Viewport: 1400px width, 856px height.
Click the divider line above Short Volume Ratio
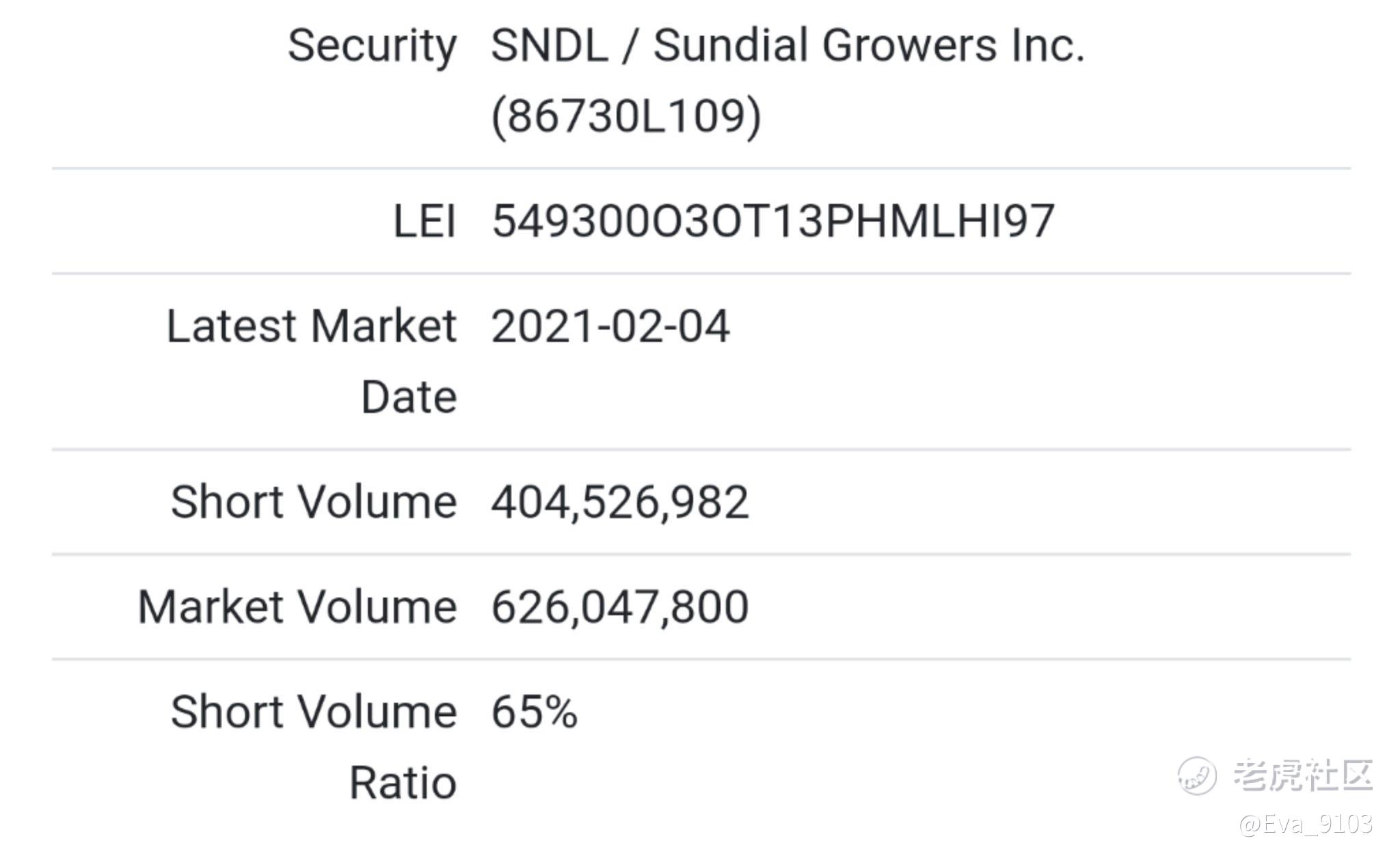pos(701,659)
